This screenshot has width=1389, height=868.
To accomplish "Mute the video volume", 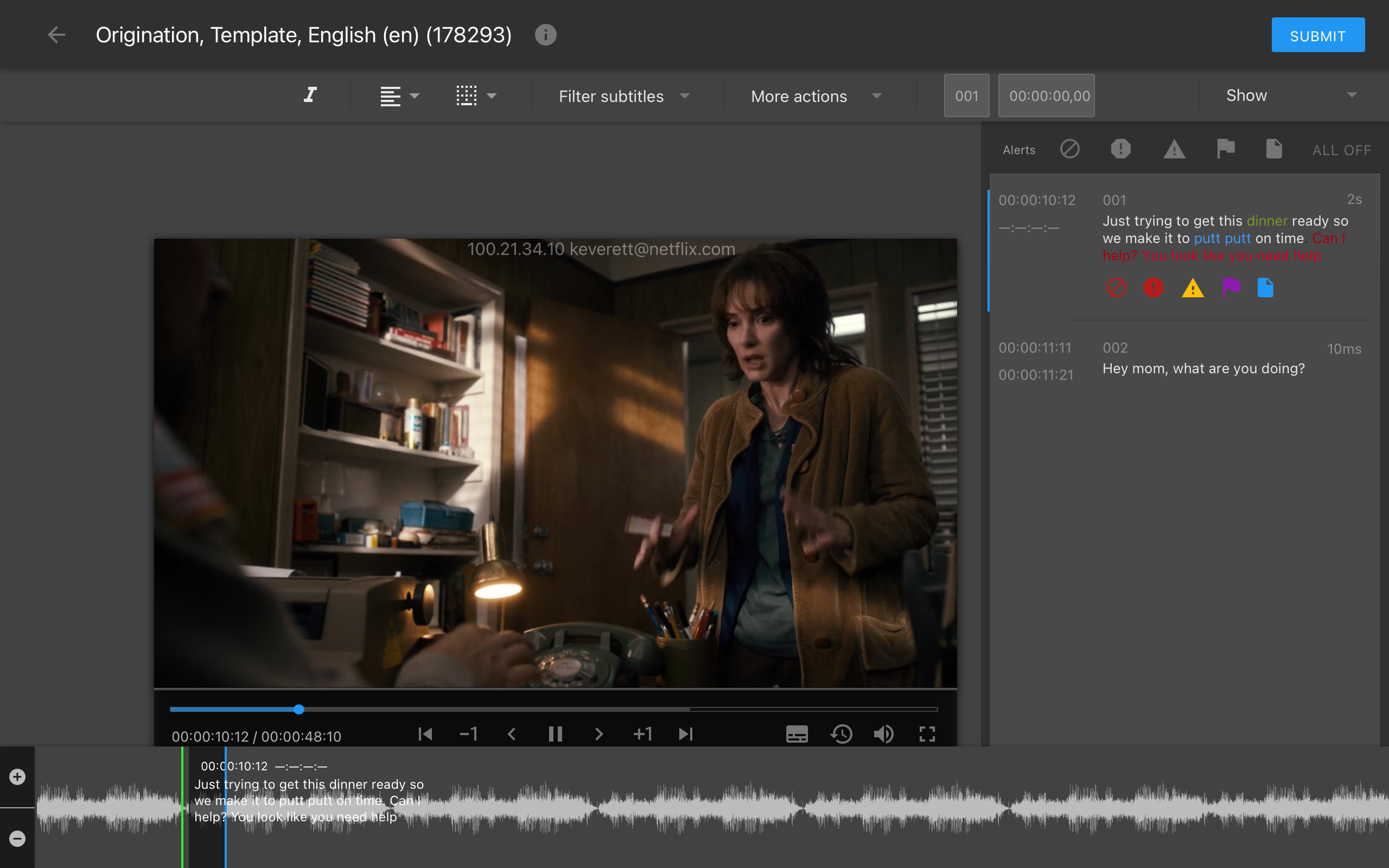I will click(x=884, y=734).
